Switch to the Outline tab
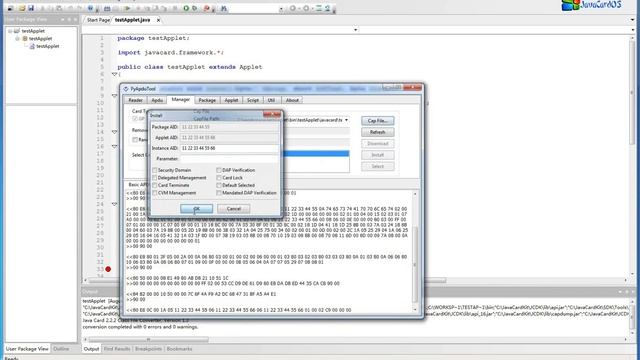 61,349
